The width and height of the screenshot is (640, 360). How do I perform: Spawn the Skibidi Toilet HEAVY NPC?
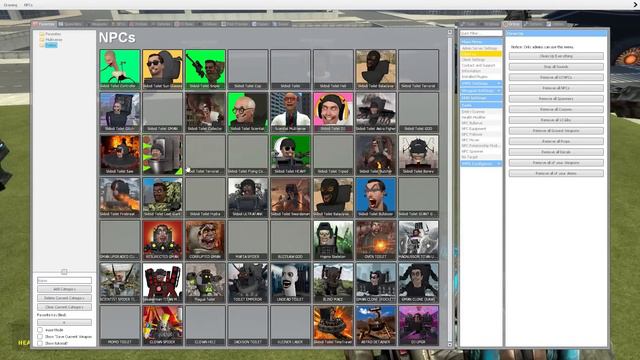pos(291,155)
